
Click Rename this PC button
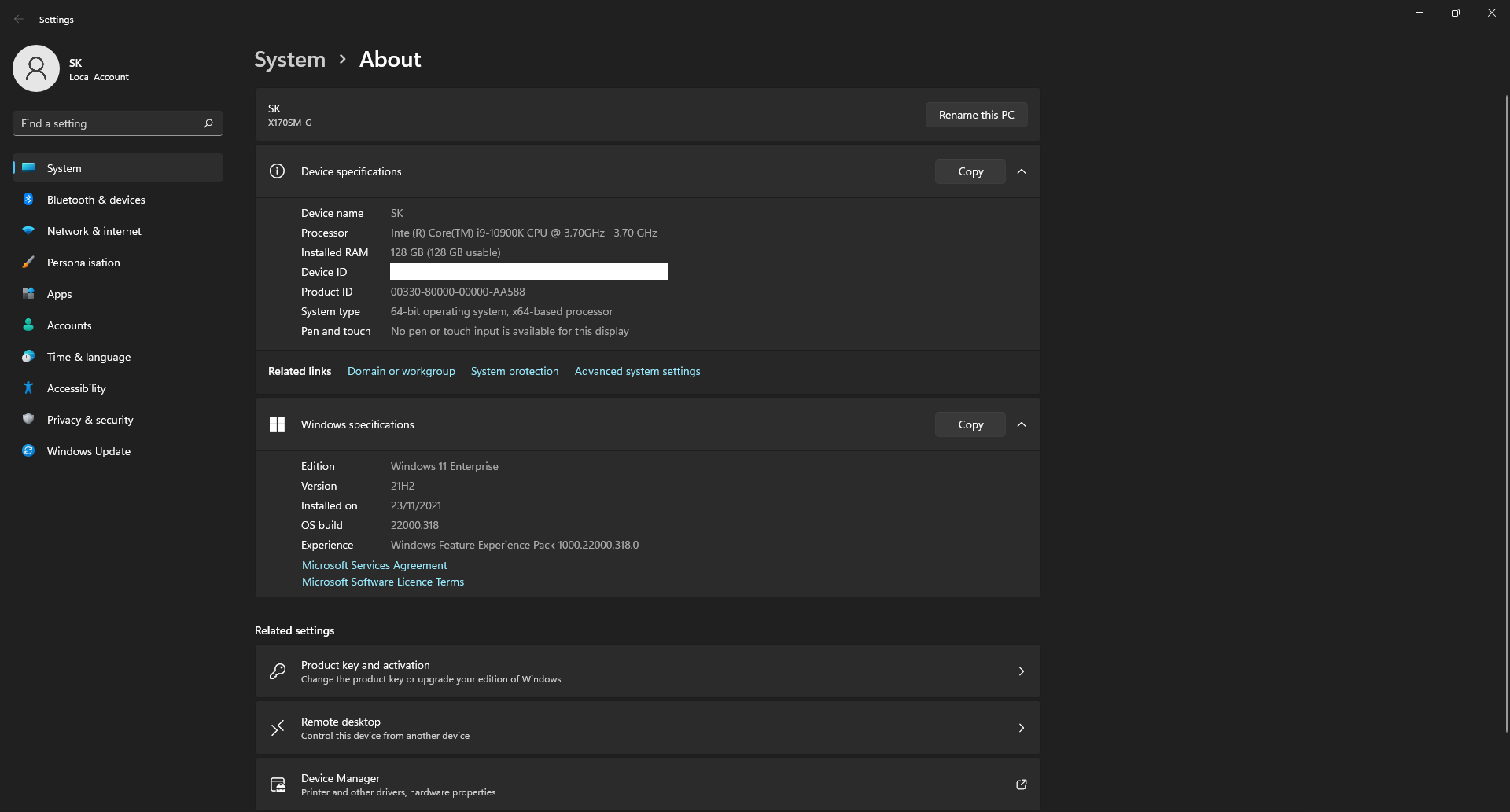click(x=976, y=115)
